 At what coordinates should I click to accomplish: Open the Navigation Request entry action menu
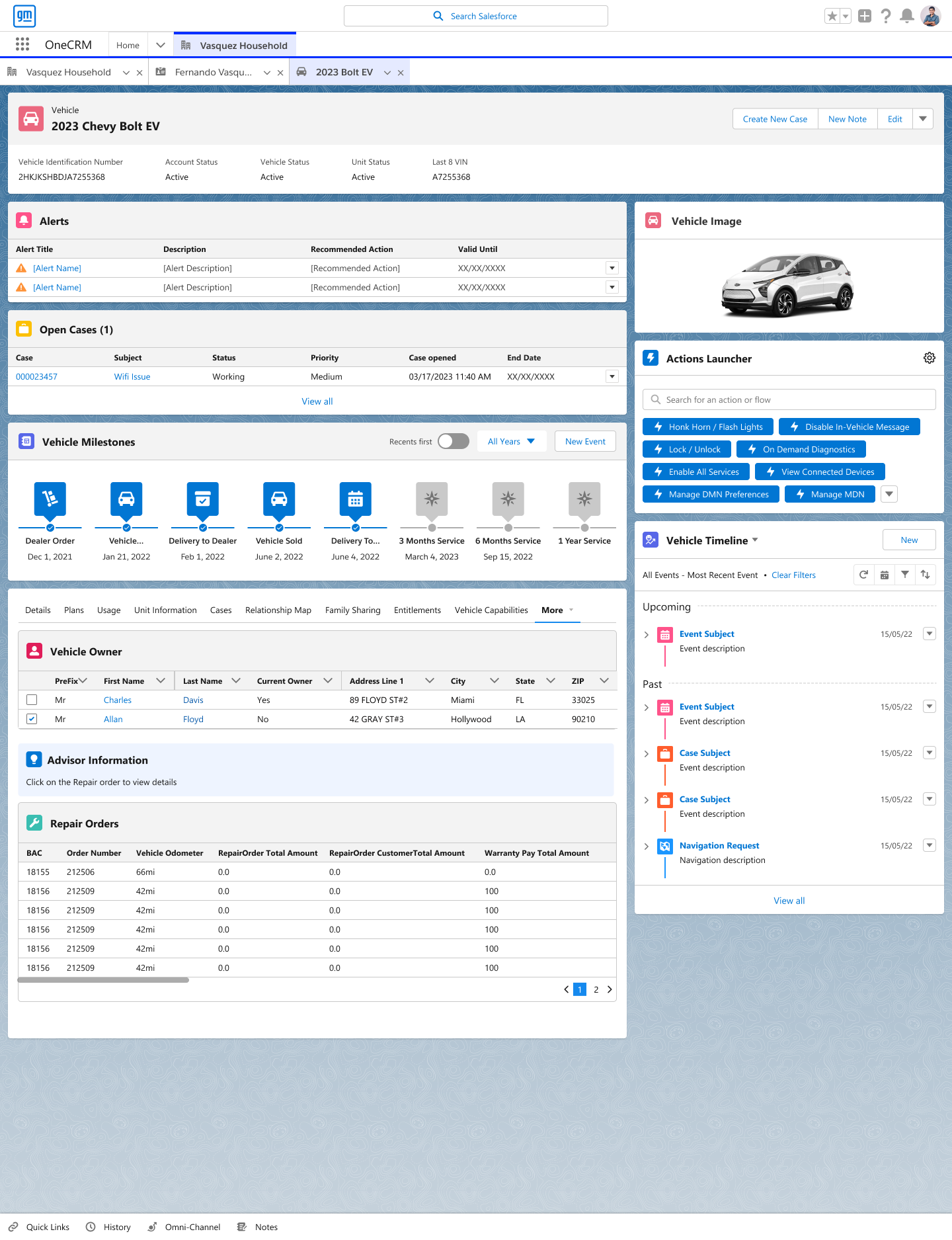coord(930,845)
